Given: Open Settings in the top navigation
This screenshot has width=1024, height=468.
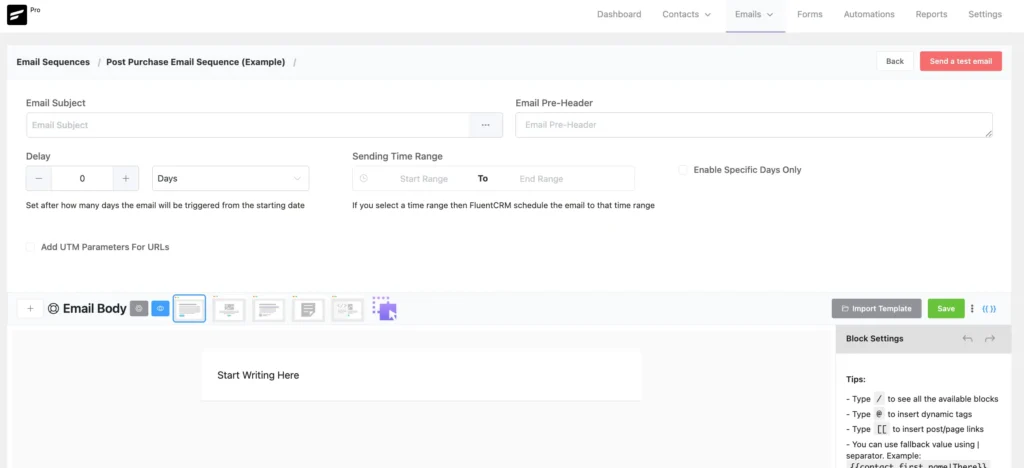Looking at the screenshot, I should (x=985, y=14).
